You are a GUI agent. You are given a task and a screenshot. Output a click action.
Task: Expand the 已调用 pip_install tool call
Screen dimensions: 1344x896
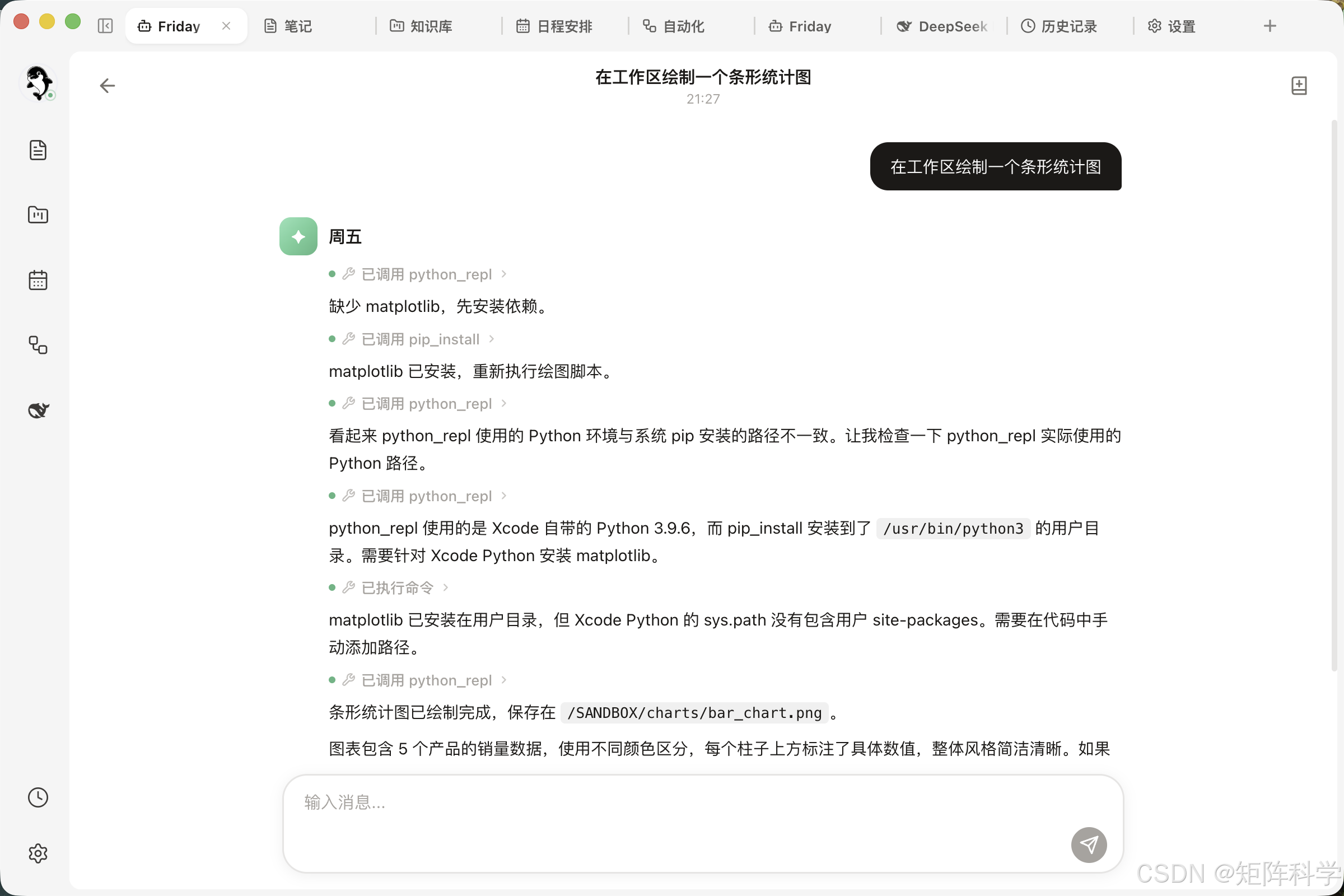[412, 339]
